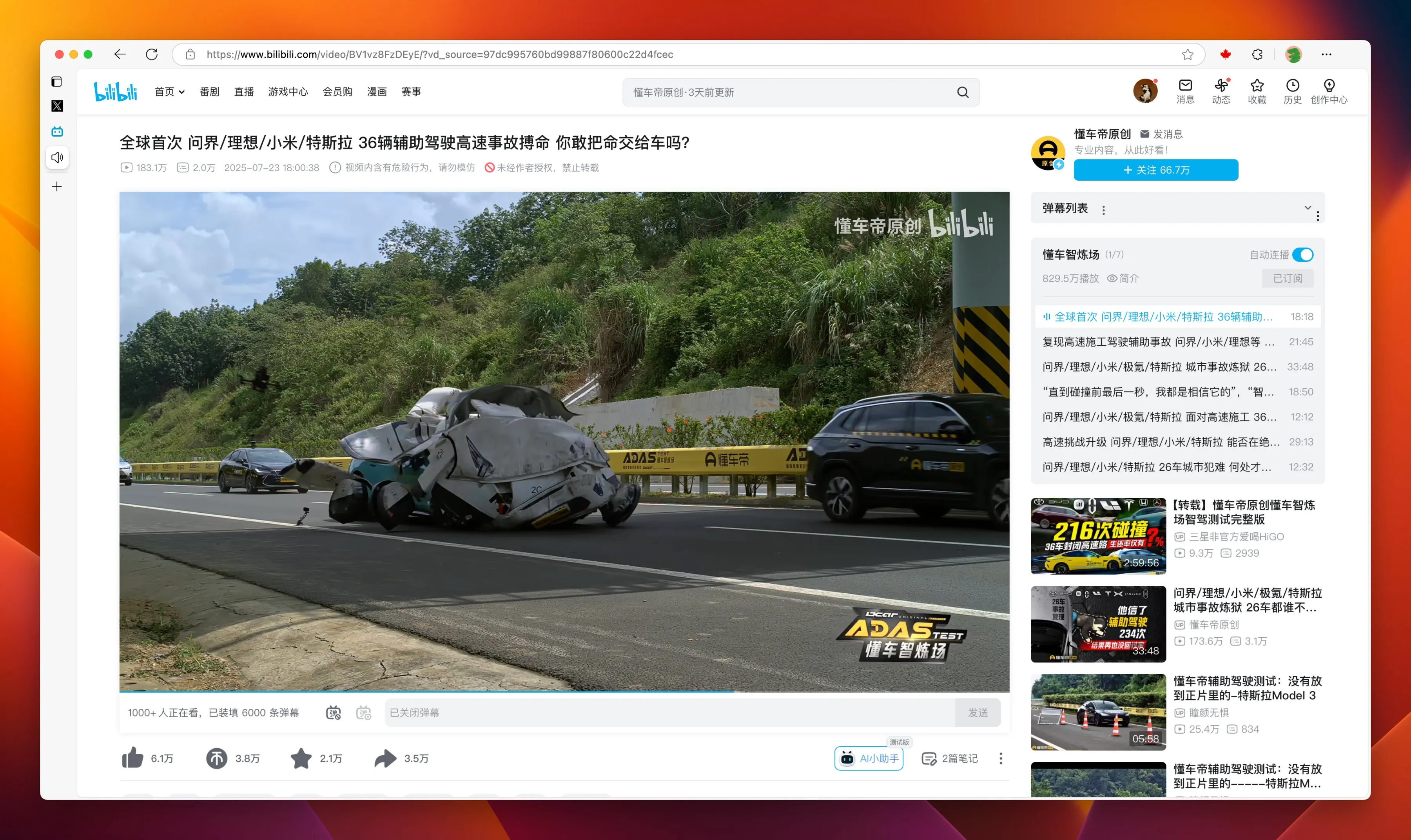Go to the 直播 nav item

(244, 92)
